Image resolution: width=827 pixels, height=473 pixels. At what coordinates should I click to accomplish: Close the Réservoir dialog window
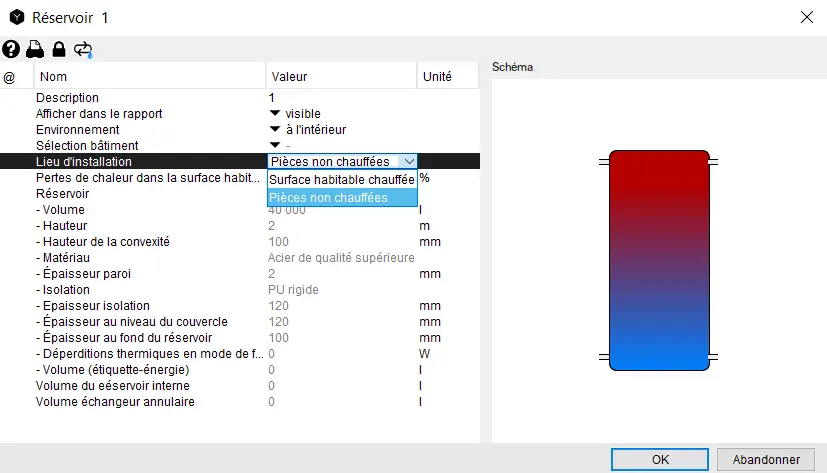coord(806,17)
